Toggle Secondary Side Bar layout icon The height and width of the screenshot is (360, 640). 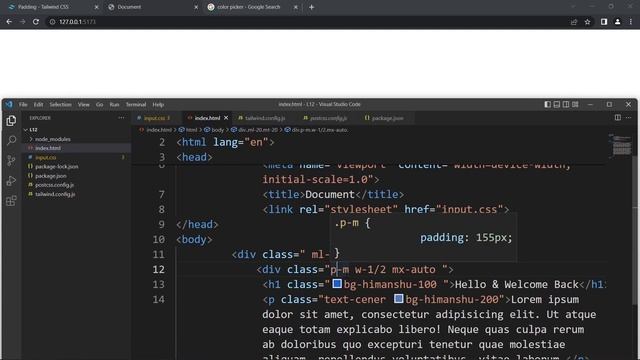coord(566,104)
